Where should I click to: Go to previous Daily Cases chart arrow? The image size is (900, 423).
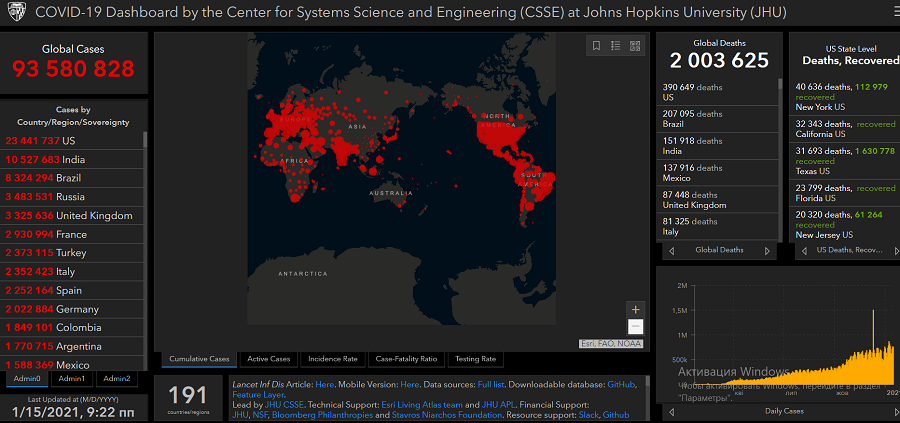tap(672, 412)
